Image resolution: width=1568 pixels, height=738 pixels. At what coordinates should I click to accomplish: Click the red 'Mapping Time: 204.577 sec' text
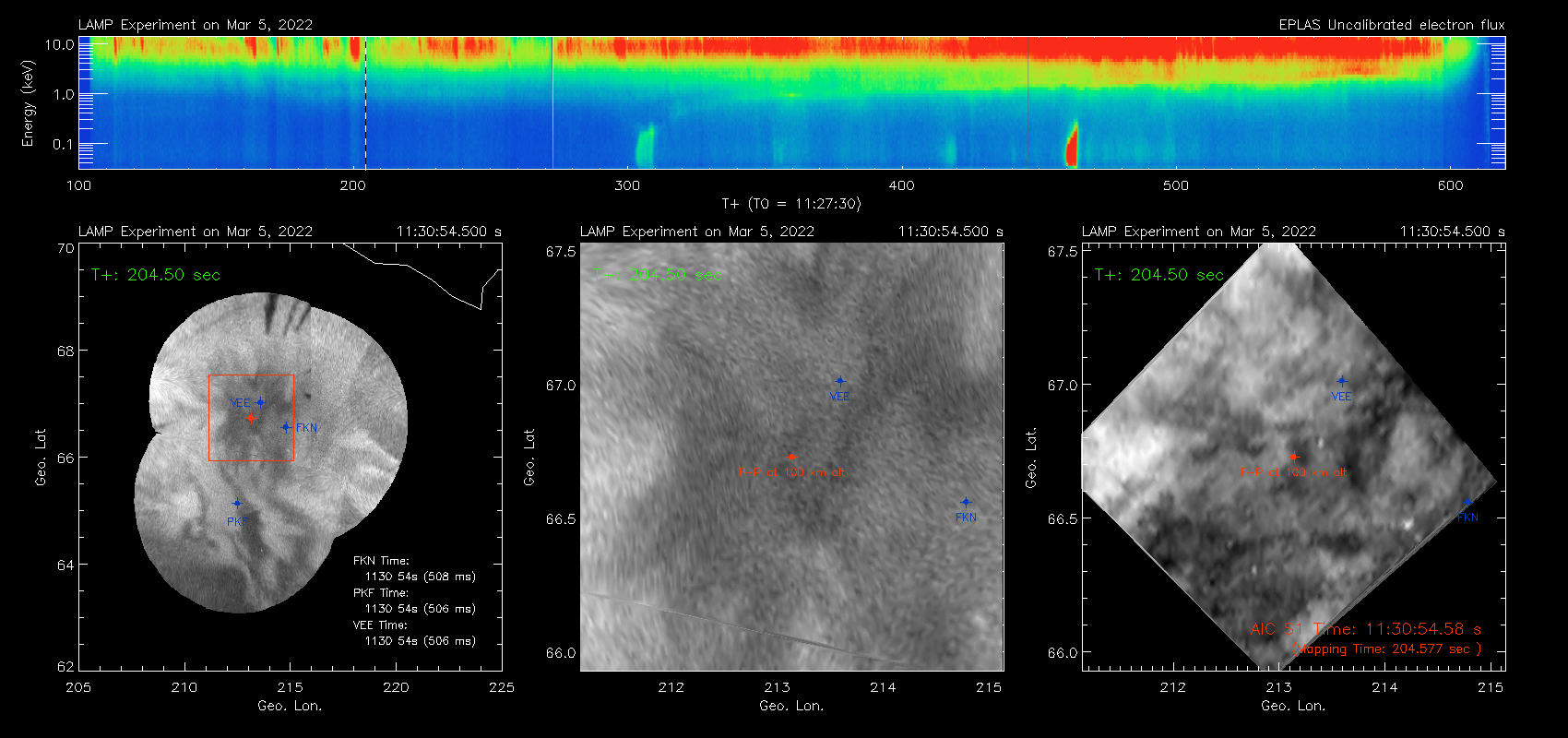1386,649
